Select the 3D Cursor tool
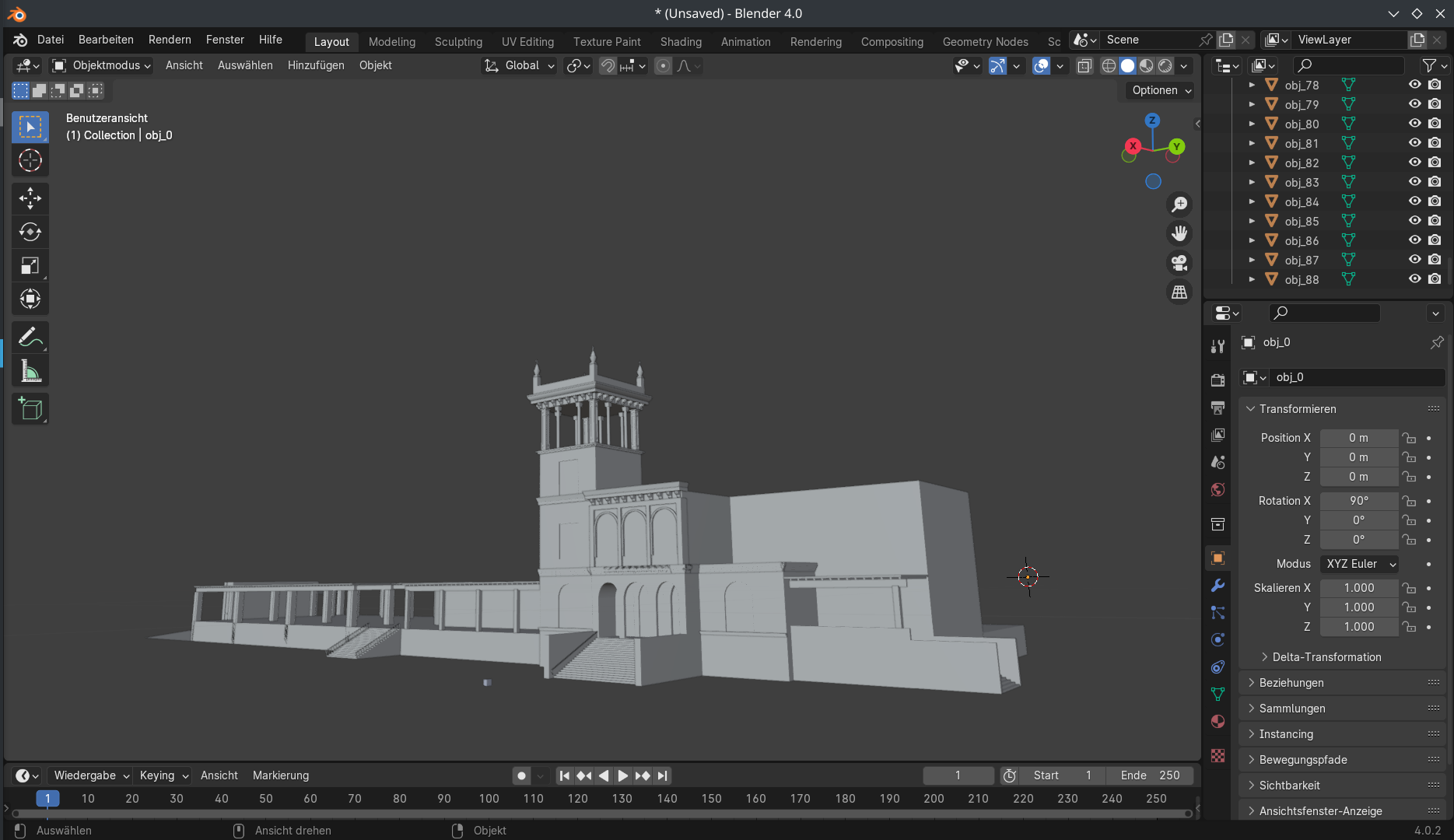1454x840 pixels. 30,161
